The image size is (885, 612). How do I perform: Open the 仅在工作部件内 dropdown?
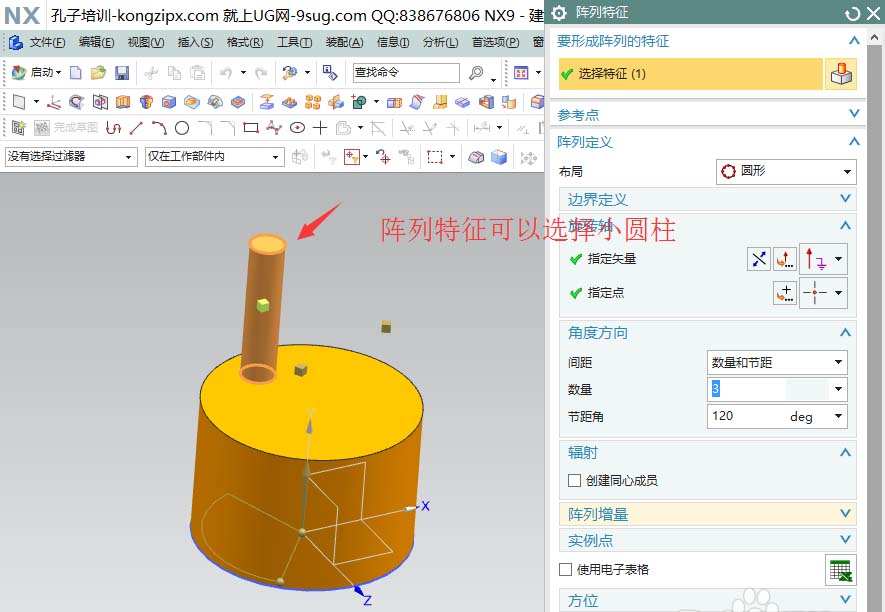(x=214, y=156)
